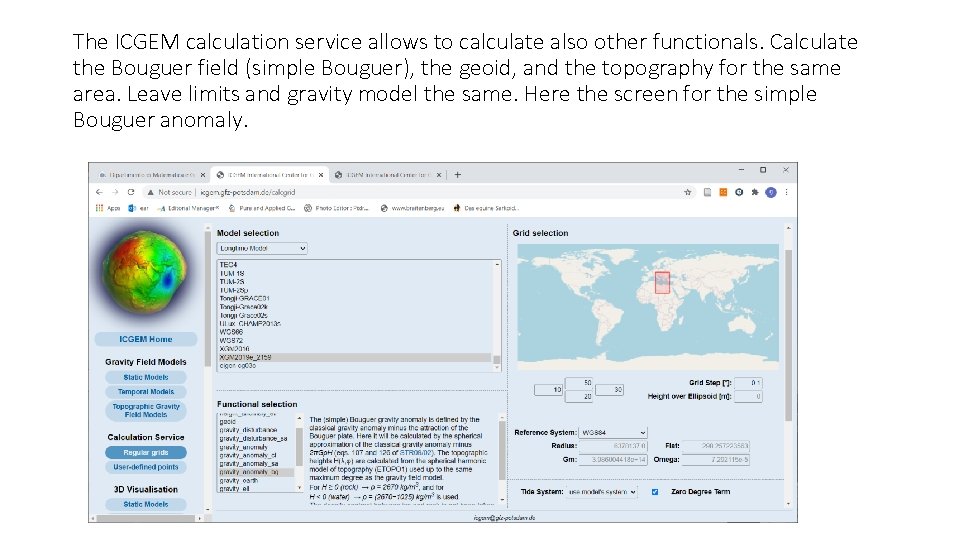The width and height of the screenshot is (960, 540).
Task: Reload the page with the refresh icon
Action: pos(130,192)
